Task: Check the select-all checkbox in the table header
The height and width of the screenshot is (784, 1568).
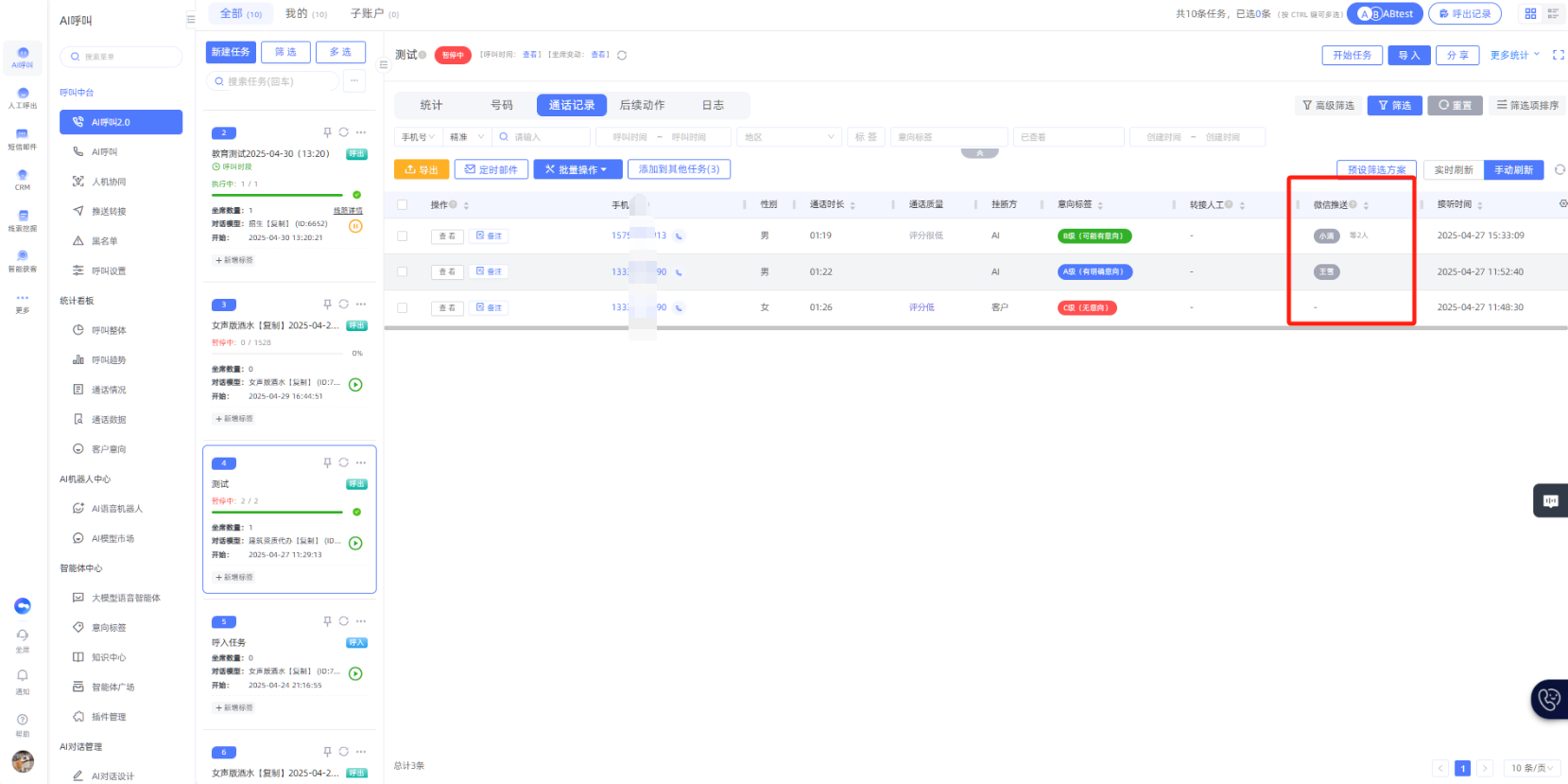Action: pyautogui.click(x=403, y=204)
